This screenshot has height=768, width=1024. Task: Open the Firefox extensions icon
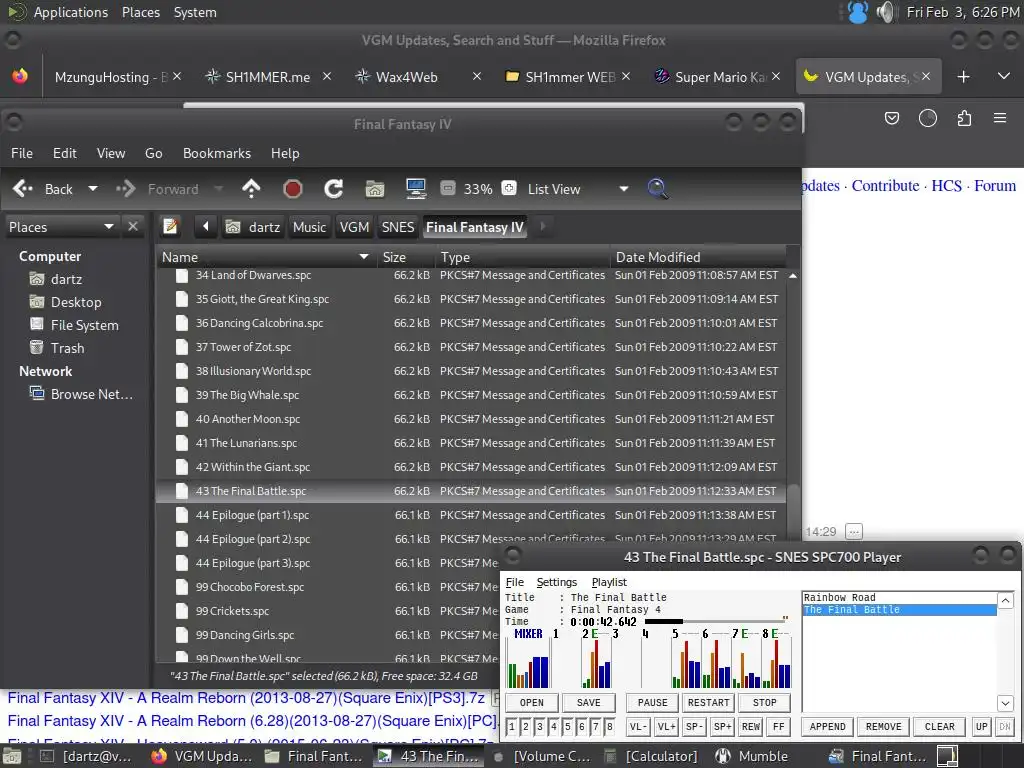964,118
